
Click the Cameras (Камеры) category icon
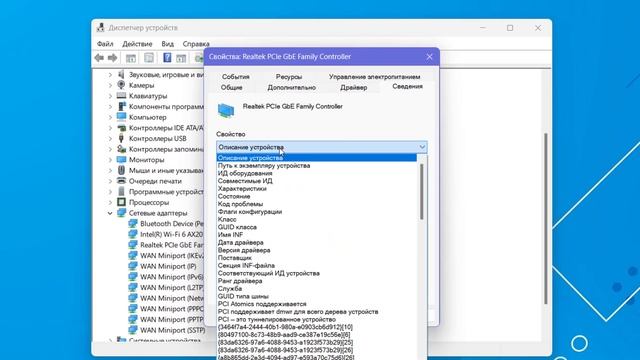(x=121, y=85)
